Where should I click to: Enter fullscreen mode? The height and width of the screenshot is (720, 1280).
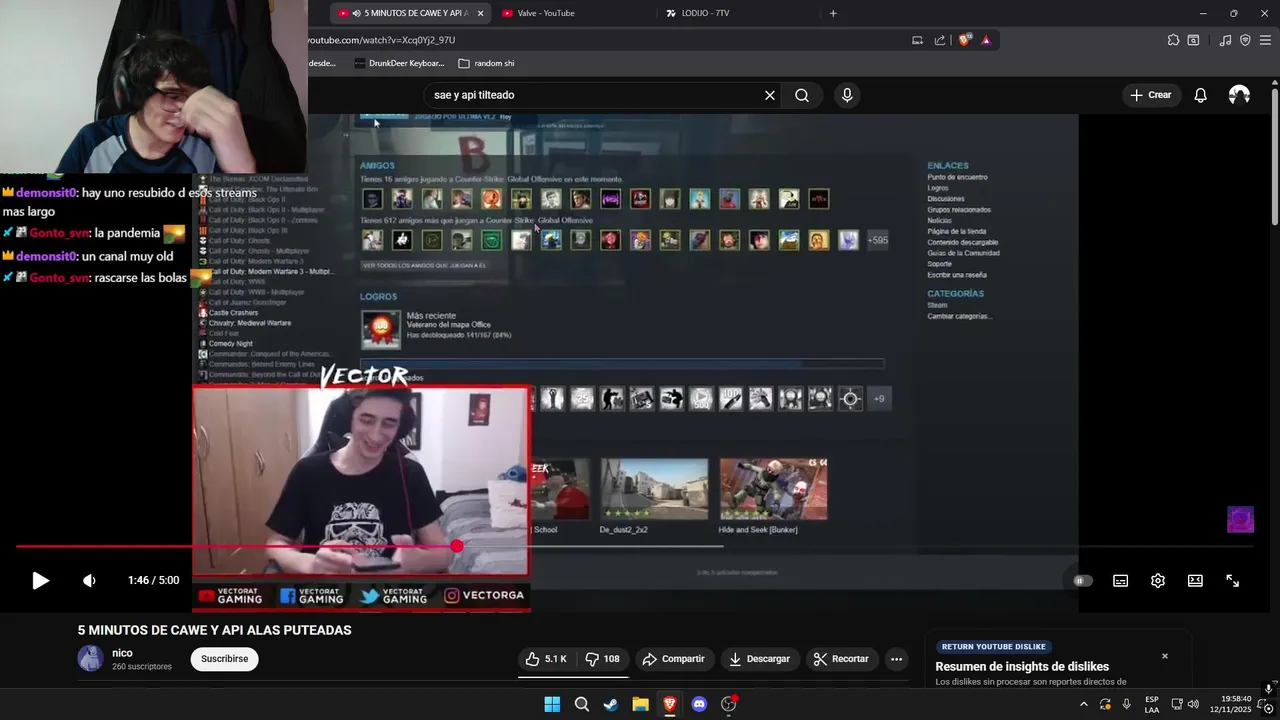(1233, 581)
